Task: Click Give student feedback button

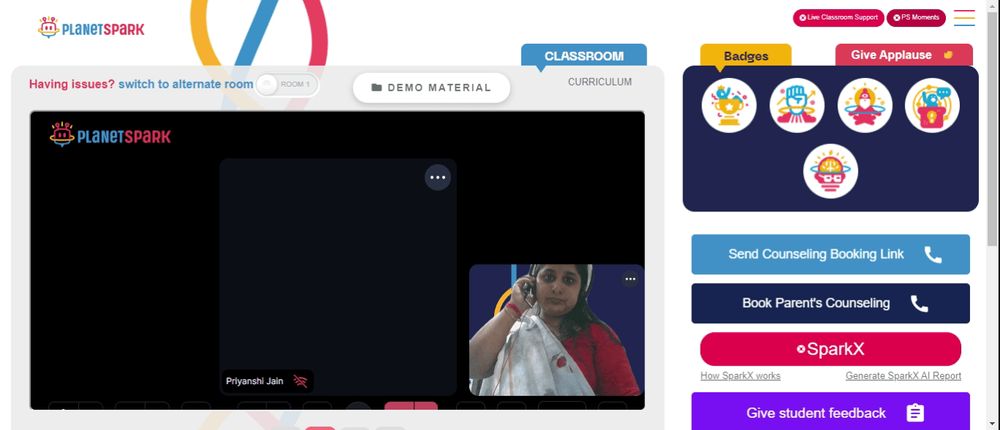Action: 830,411
